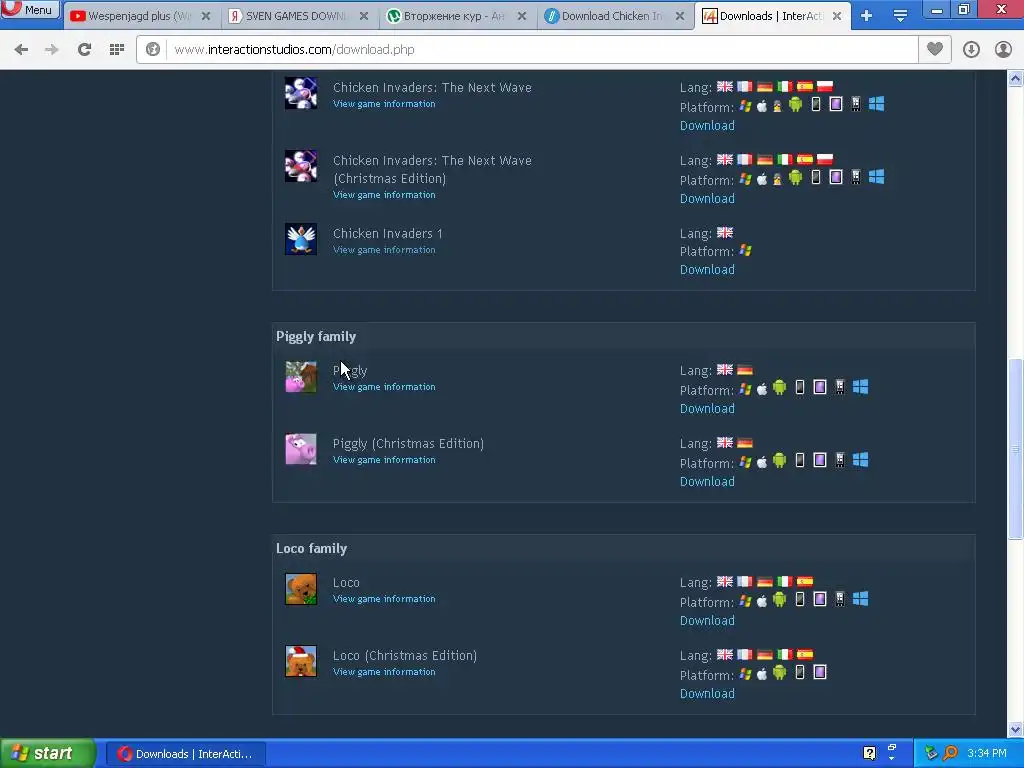
Task: Open the user account icon
Action: click(1003, 50)
